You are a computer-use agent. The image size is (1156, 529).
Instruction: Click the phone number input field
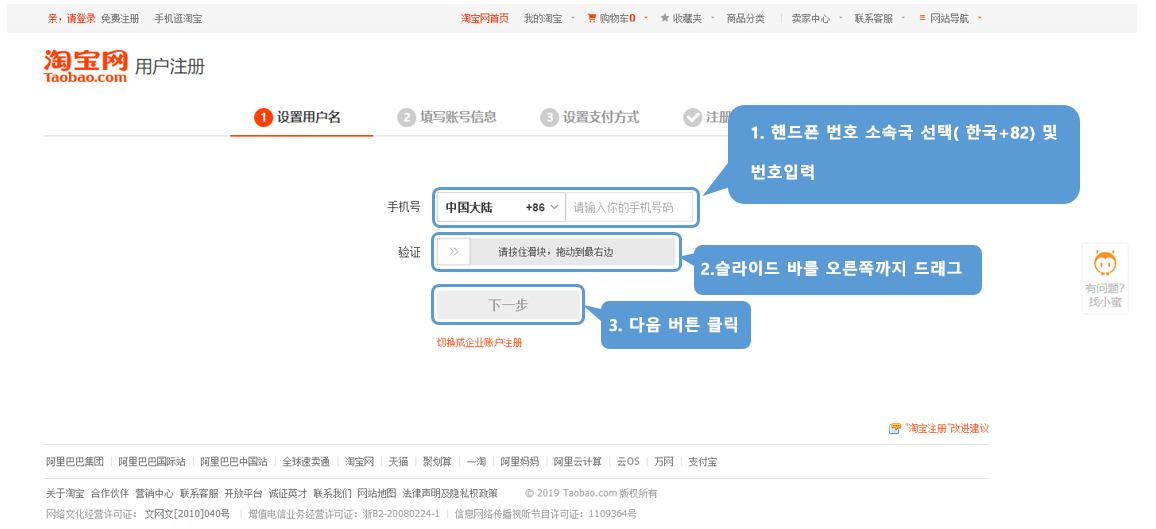(630, 208)
